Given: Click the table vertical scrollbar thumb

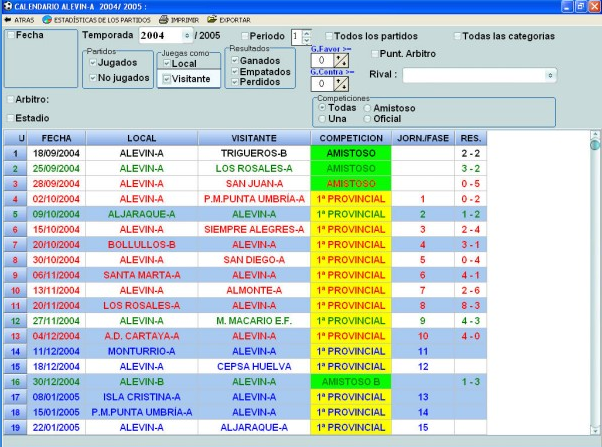Looking at the screenshot, I should point(595,145).
